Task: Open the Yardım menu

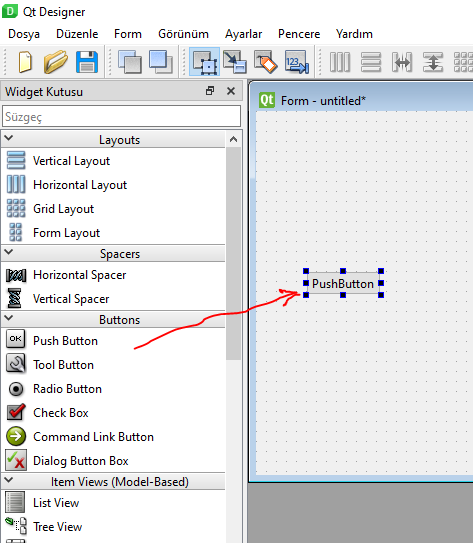Action: coord(354,34)
